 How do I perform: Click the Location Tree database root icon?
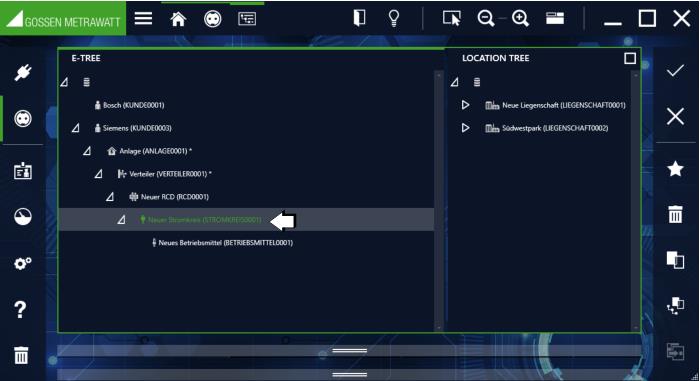[x=477, y=82]
